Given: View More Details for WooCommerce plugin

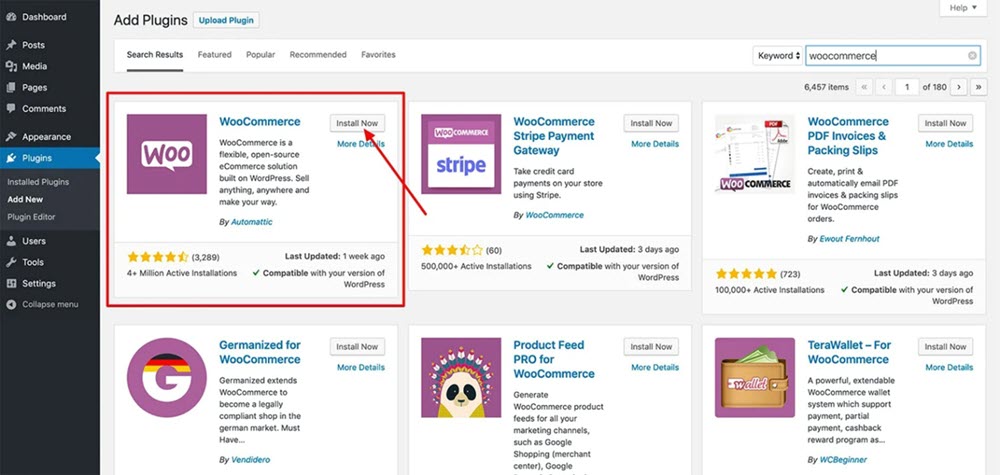Looking at the screenshot, I should pyautogui.click(x=361, y=144).
